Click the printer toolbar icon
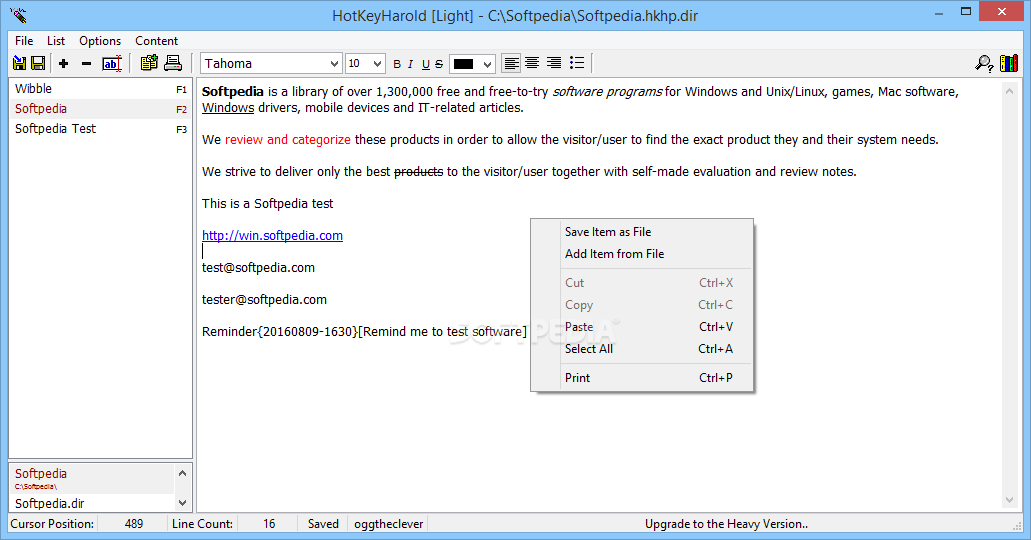This screenshot has height=540, width=1031. (x=173, y=63)
